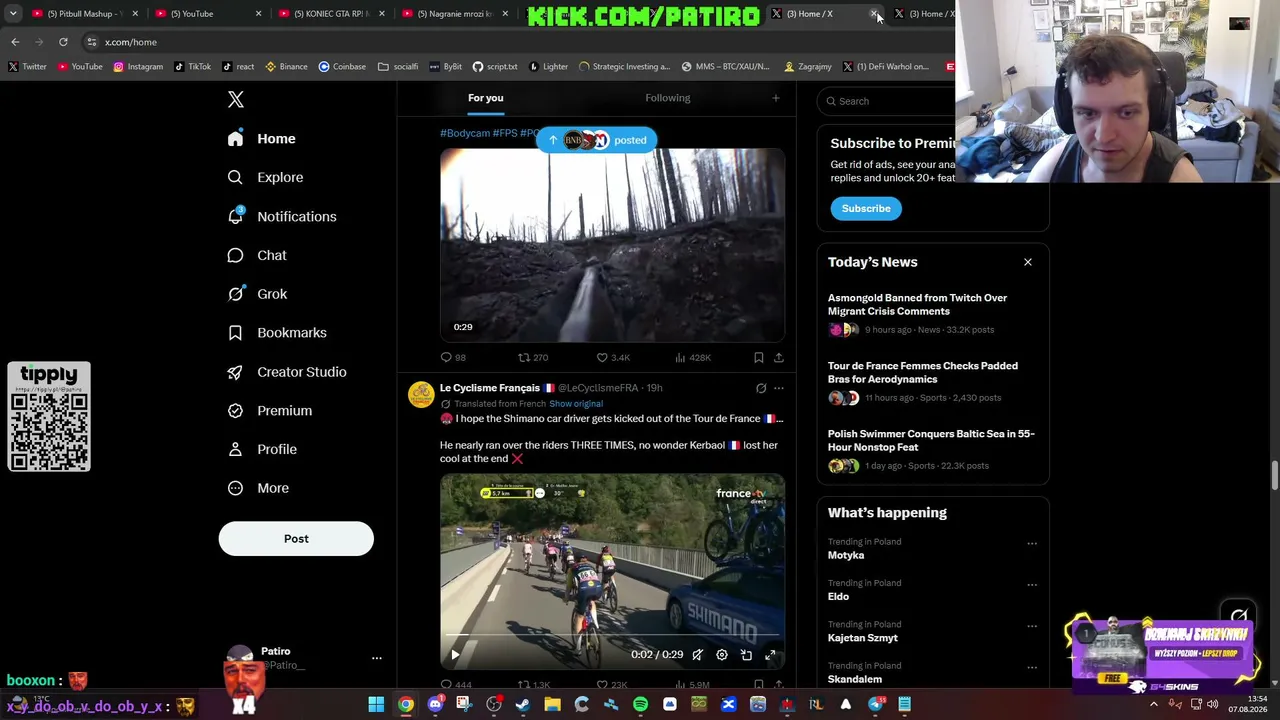The width and height of the screenshot is (1280, 720).
Task: Open more options on Le Cyclisme Français post
Action: tap(779, 388)
